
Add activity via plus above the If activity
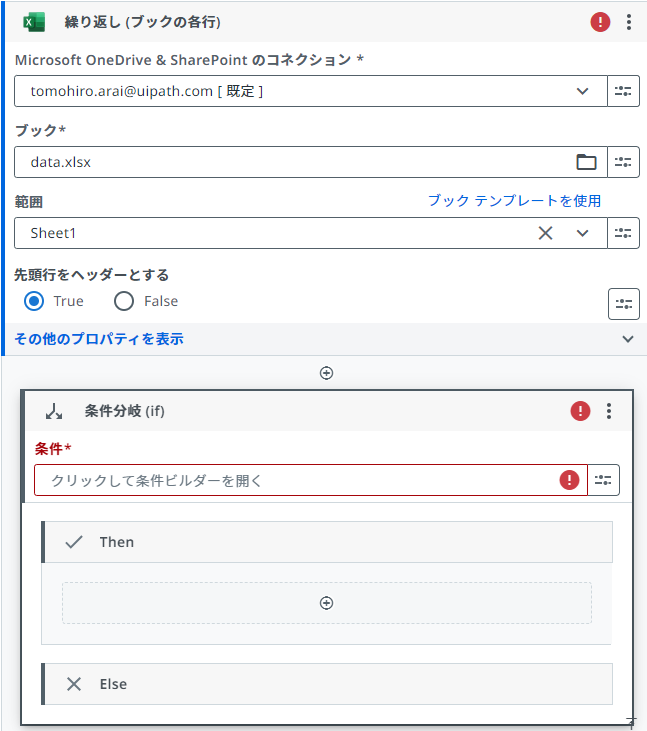click(x=326, y=373)
